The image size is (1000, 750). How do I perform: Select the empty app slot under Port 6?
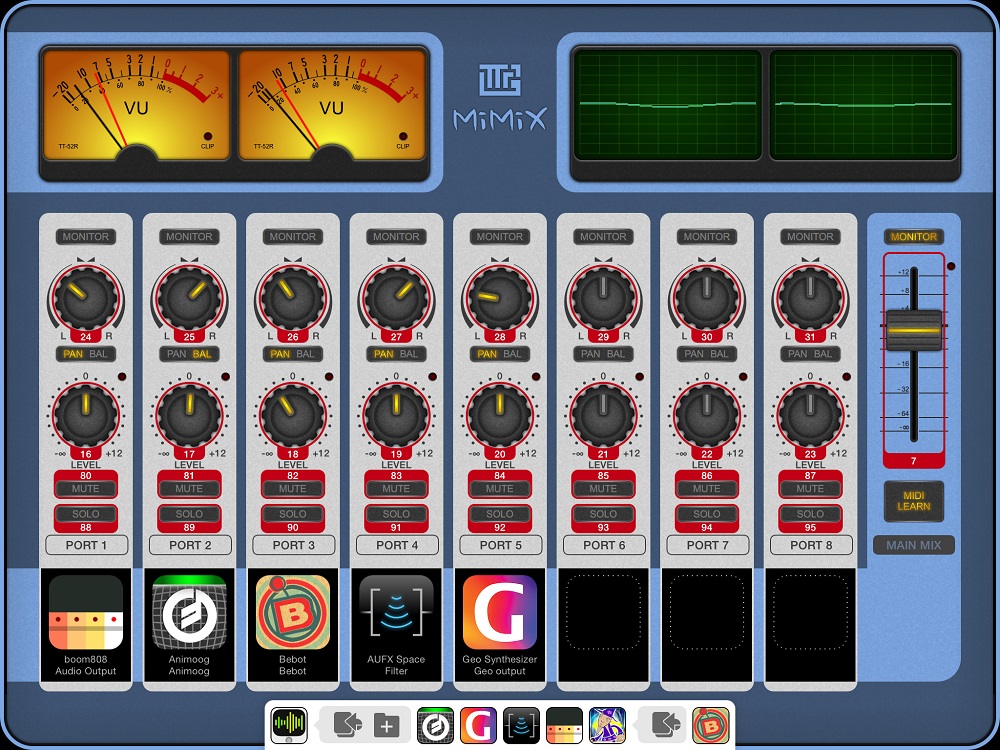coord(603,612)
